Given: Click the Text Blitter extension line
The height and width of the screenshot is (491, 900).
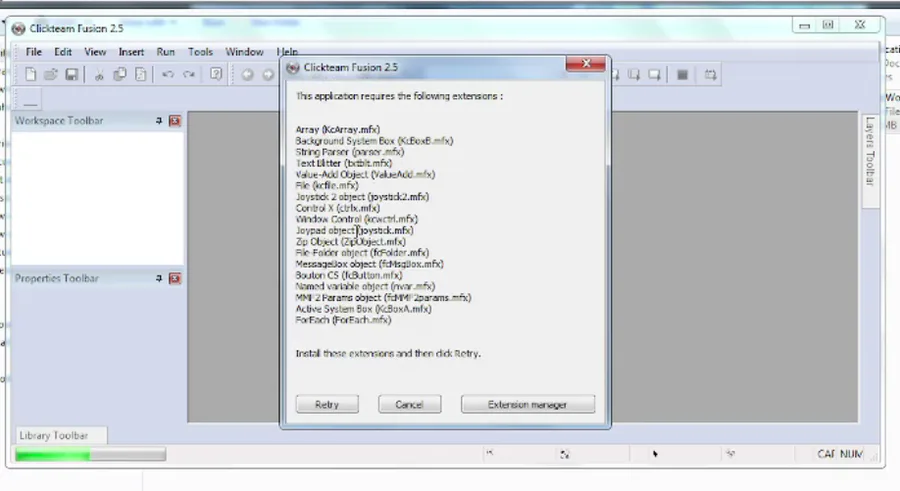Looking at the screenshot, I should tap(344, 163).
